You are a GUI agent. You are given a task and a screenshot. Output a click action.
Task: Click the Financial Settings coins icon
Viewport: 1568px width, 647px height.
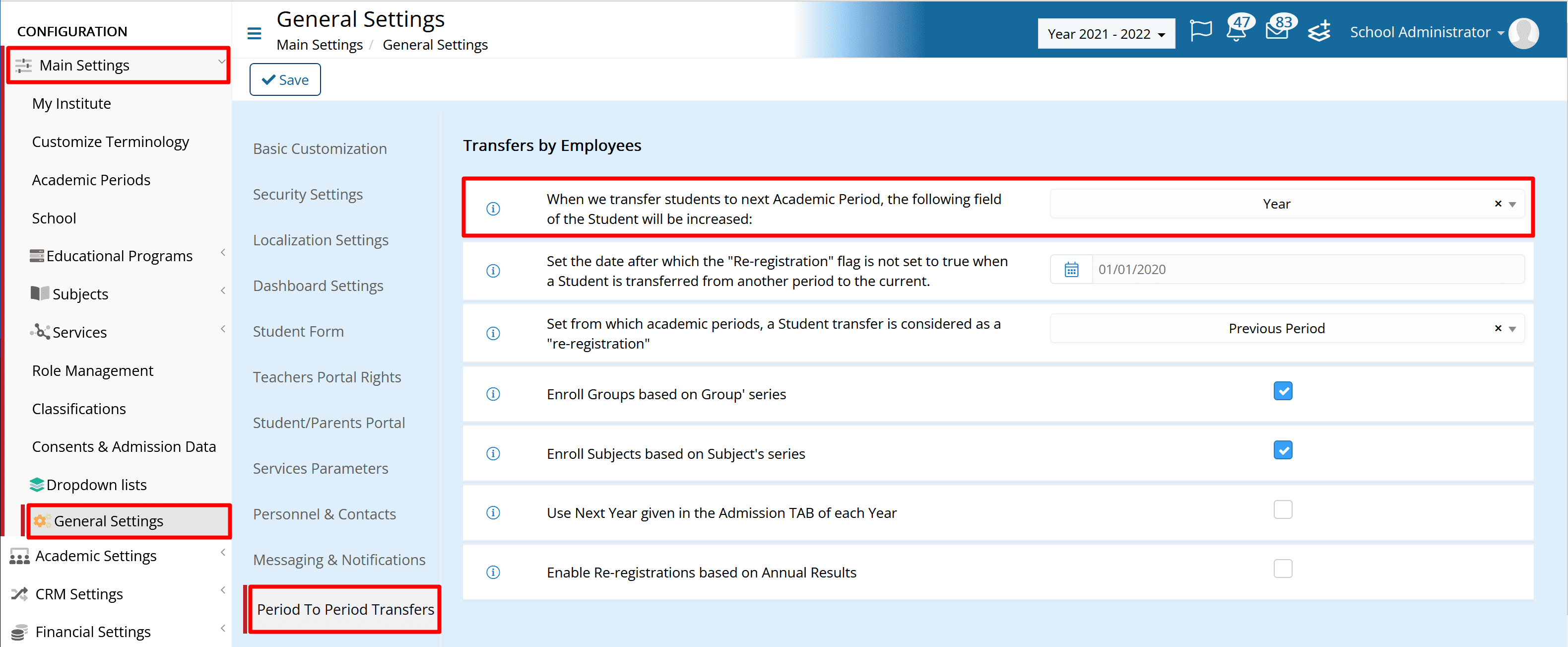(19, 632)
